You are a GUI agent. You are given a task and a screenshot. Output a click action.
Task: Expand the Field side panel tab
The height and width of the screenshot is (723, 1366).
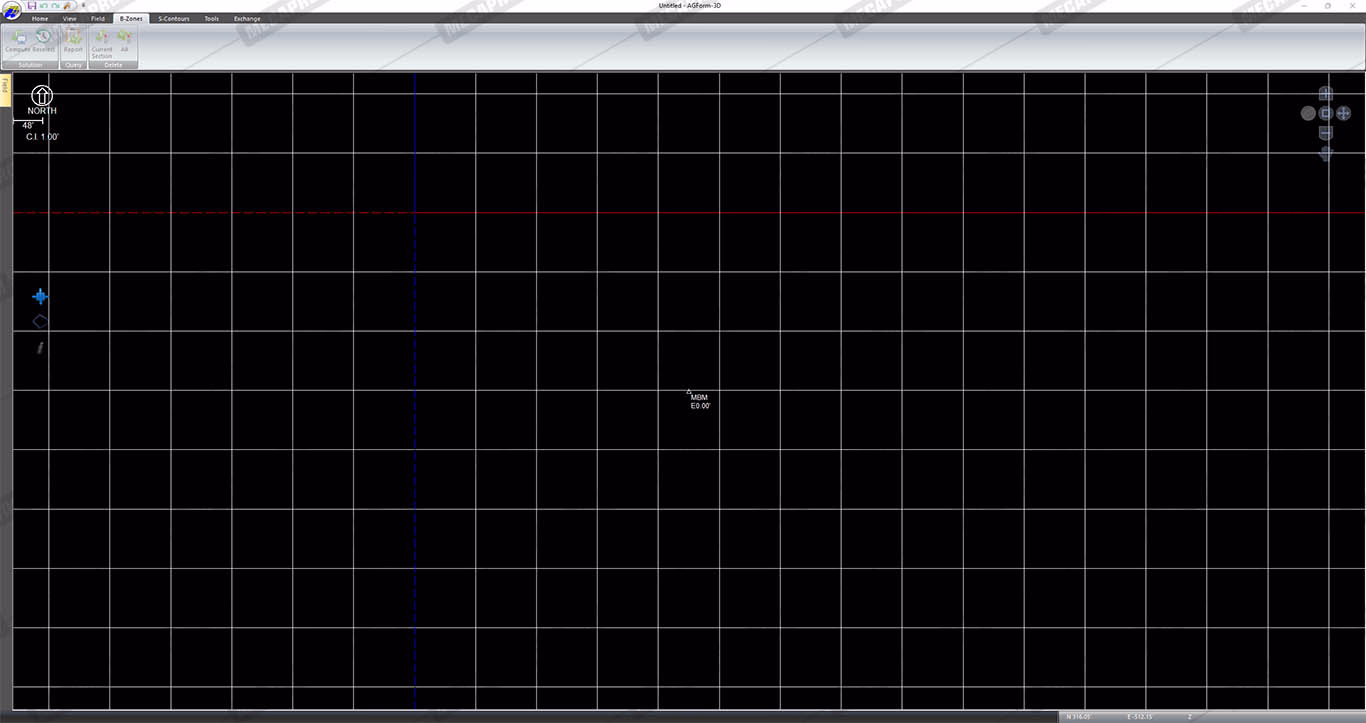coord(5,85)
